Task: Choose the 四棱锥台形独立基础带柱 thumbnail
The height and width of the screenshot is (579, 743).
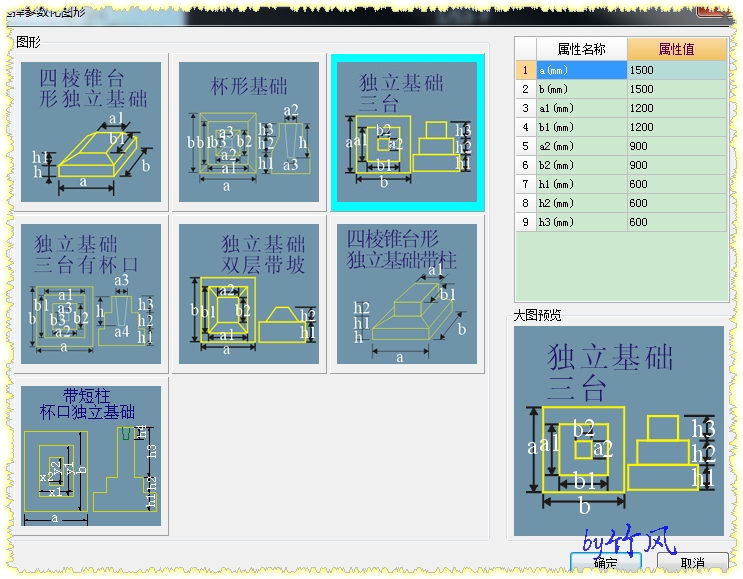Action: [407, 294]
